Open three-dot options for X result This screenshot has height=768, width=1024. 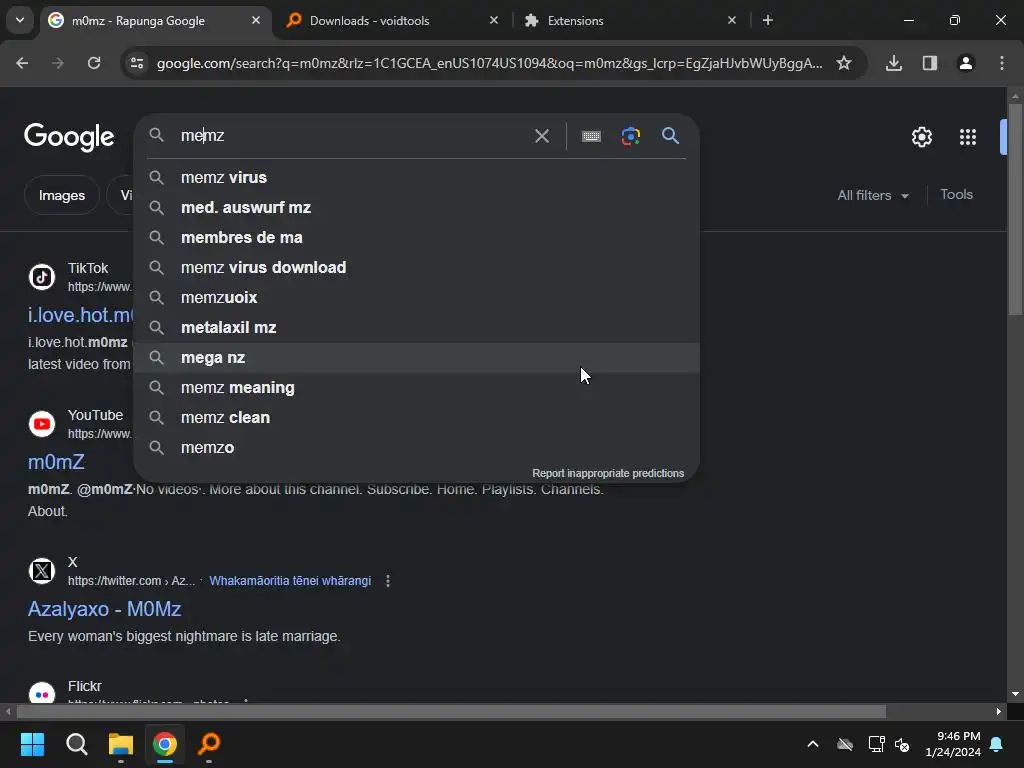click(x=388, y=581)
